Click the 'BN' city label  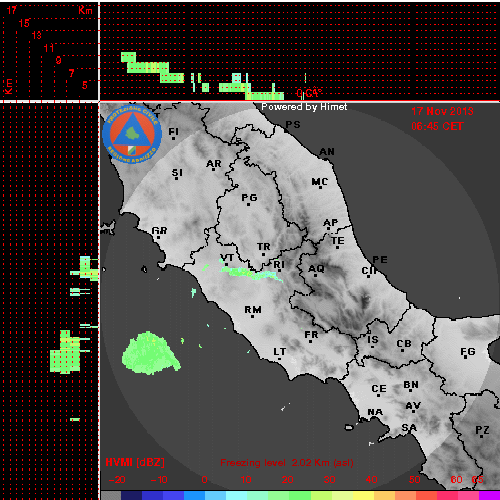(411, 385)
